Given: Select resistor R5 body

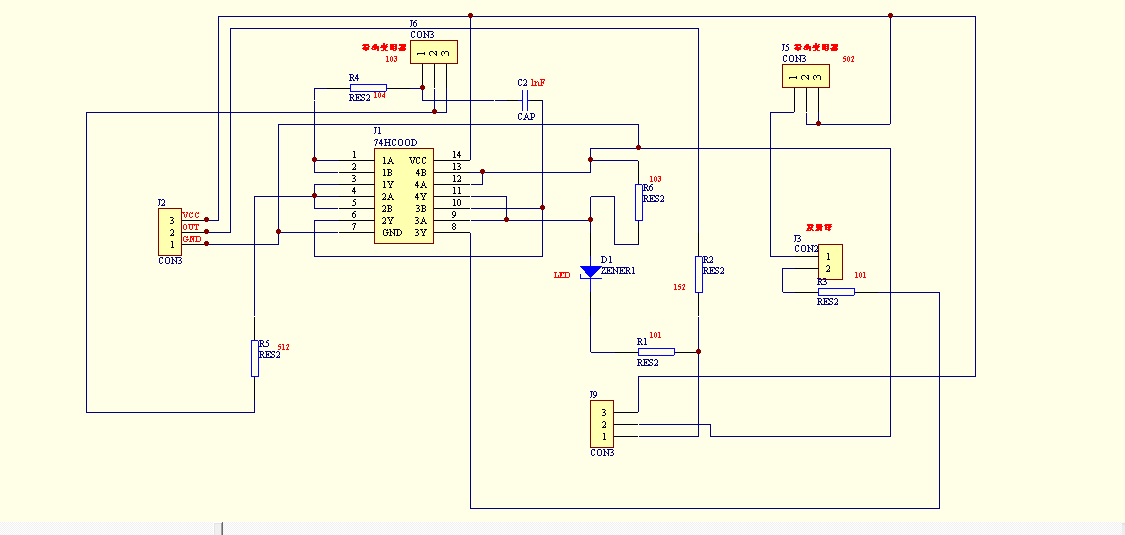Looking at the screenshot, I should pos(255,358).
